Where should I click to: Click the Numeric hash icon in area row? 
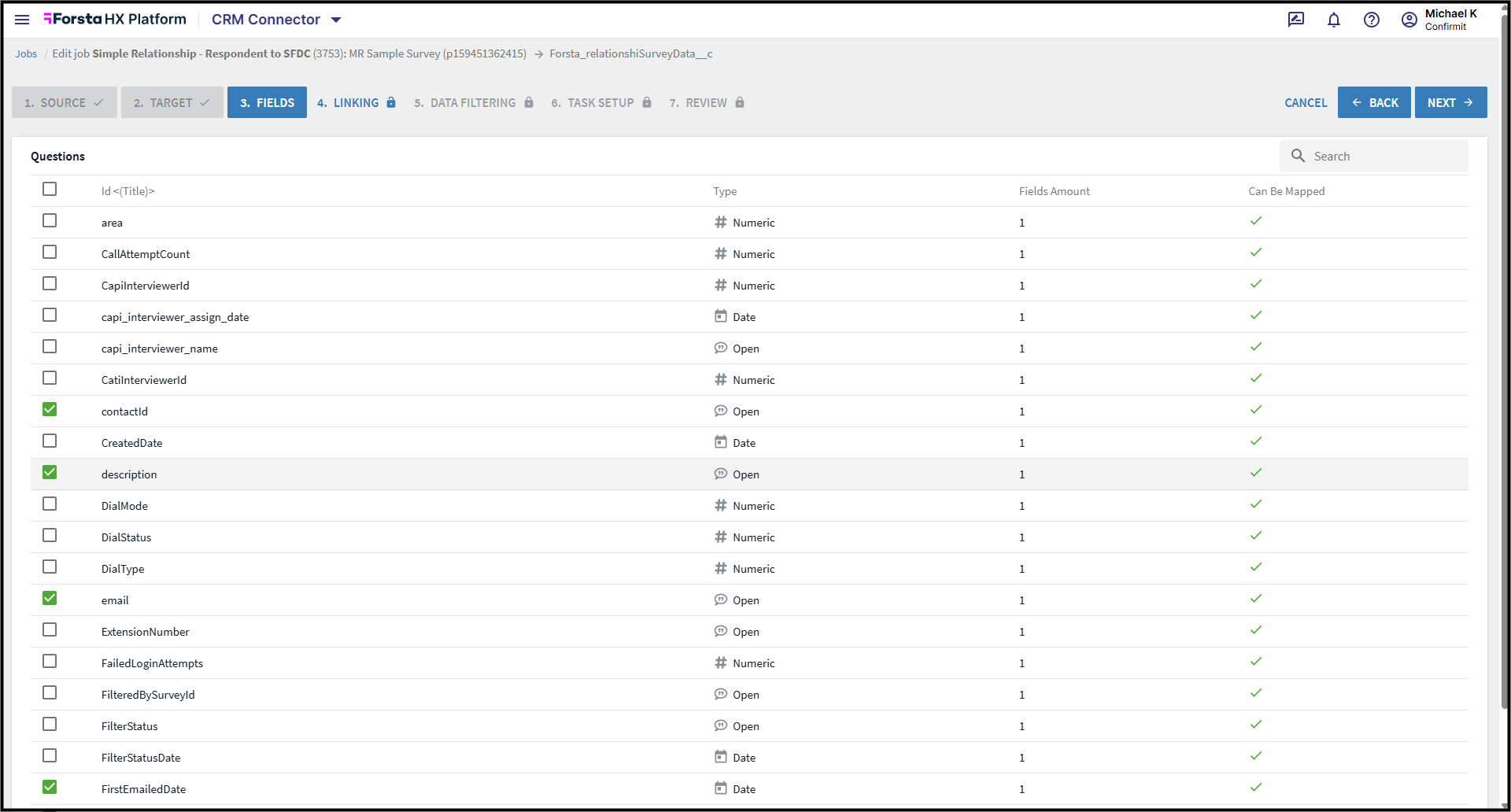720,222
